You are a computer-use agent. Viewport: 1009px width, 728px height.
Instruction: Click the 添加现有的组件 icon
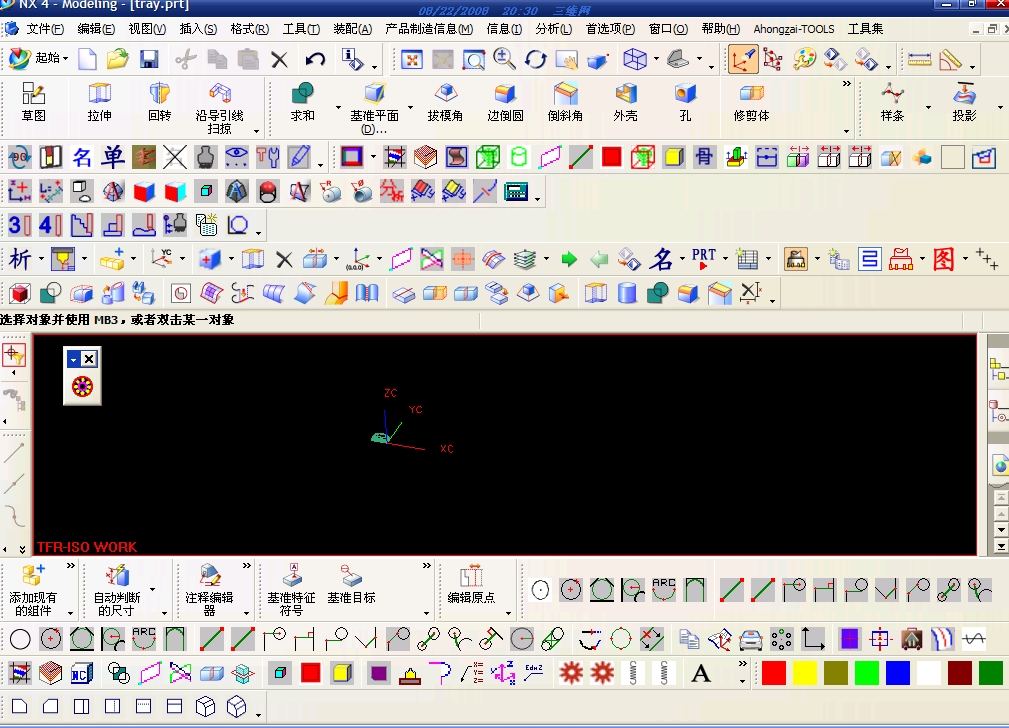[x=33, y=591]
